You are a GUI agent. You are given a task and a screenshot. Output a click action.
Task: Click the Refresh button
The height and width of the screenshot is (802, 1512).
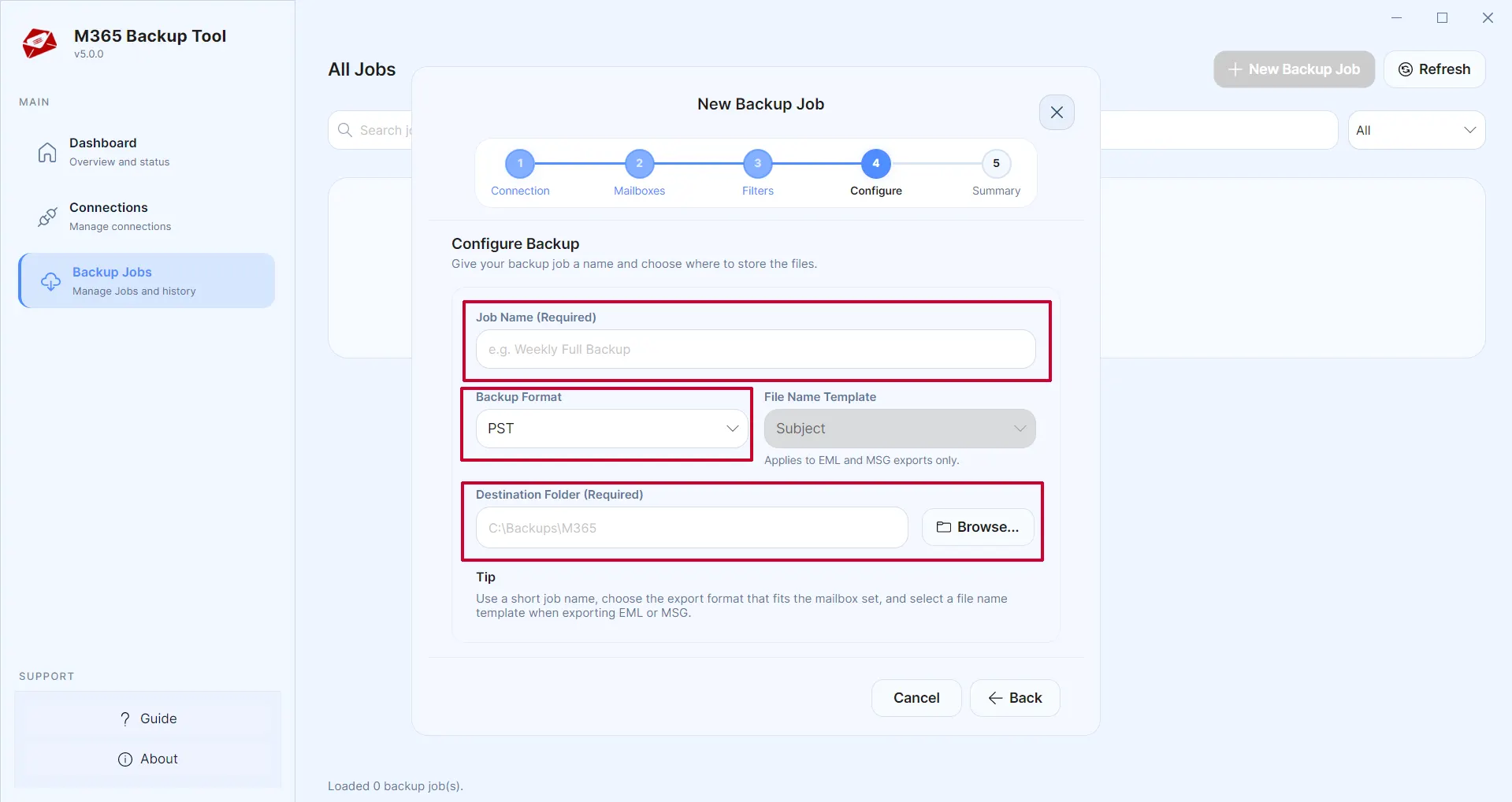[1434, 69]
